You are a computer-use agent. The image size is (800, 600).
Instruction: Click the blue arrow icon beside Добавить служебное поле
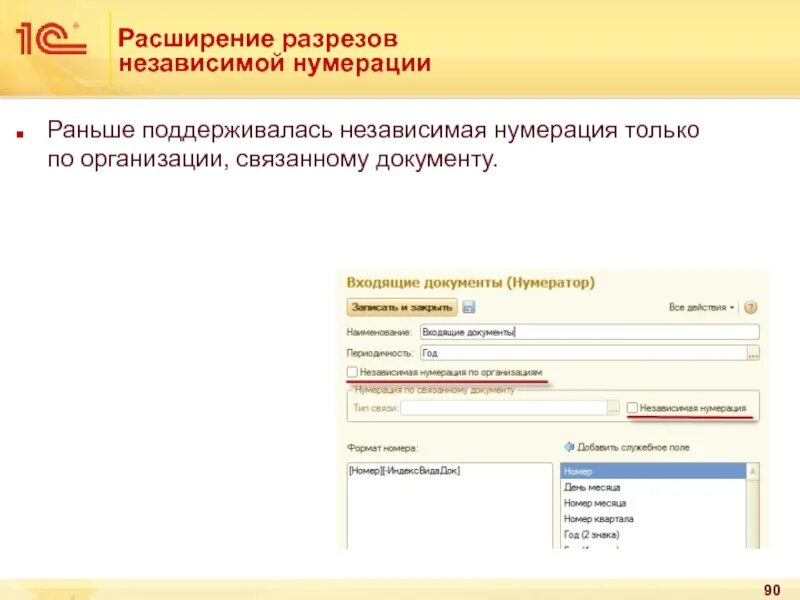click(569, 447)
